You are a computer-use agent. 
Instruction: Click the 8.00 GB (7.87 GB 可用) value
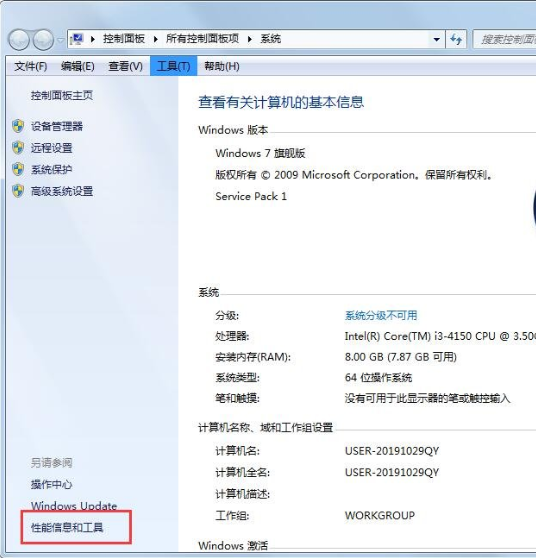pyautogui.click(x=401, y=357)
